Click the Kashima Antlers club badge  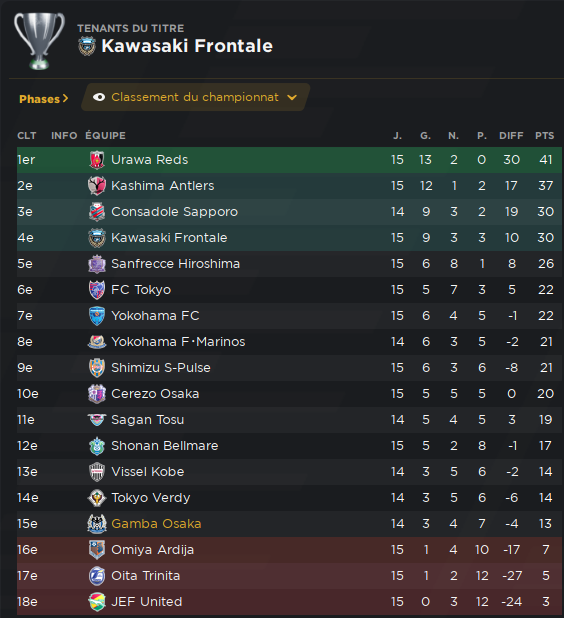coord(97,186)
